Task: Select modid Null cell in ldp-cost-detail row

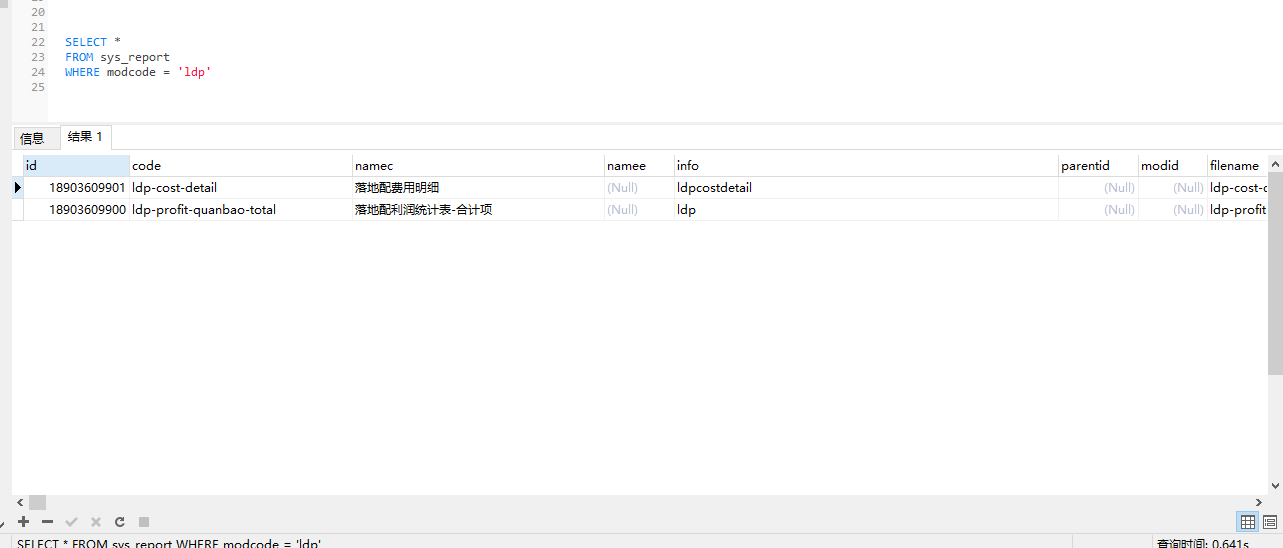Action: click(x=1173, y=188)
